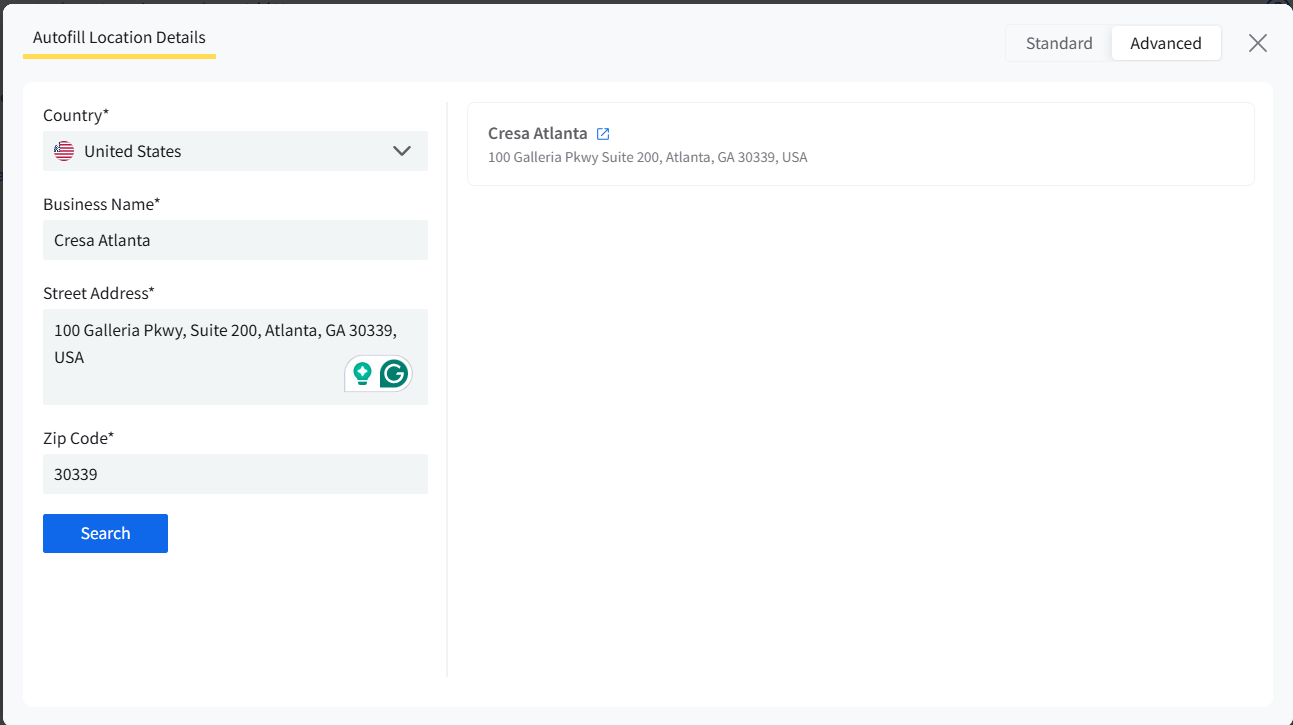
Task: Select the Cresa Atlanta result title
Action: coord(538,133)
